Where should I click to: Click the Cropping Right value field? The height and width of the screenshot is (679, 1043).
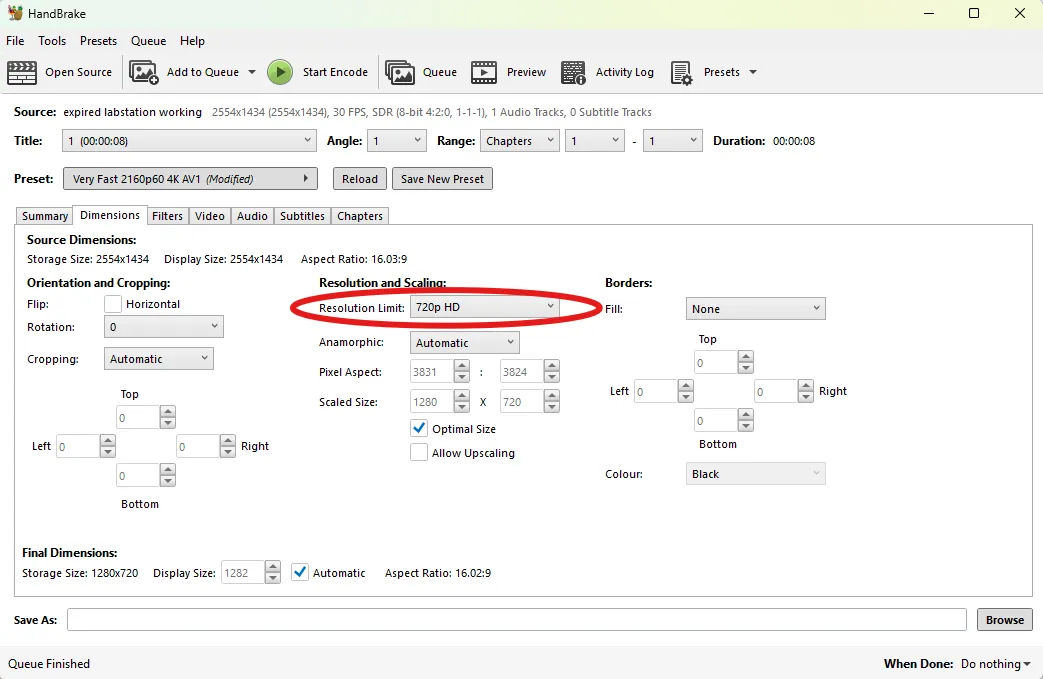click(198, 446)
